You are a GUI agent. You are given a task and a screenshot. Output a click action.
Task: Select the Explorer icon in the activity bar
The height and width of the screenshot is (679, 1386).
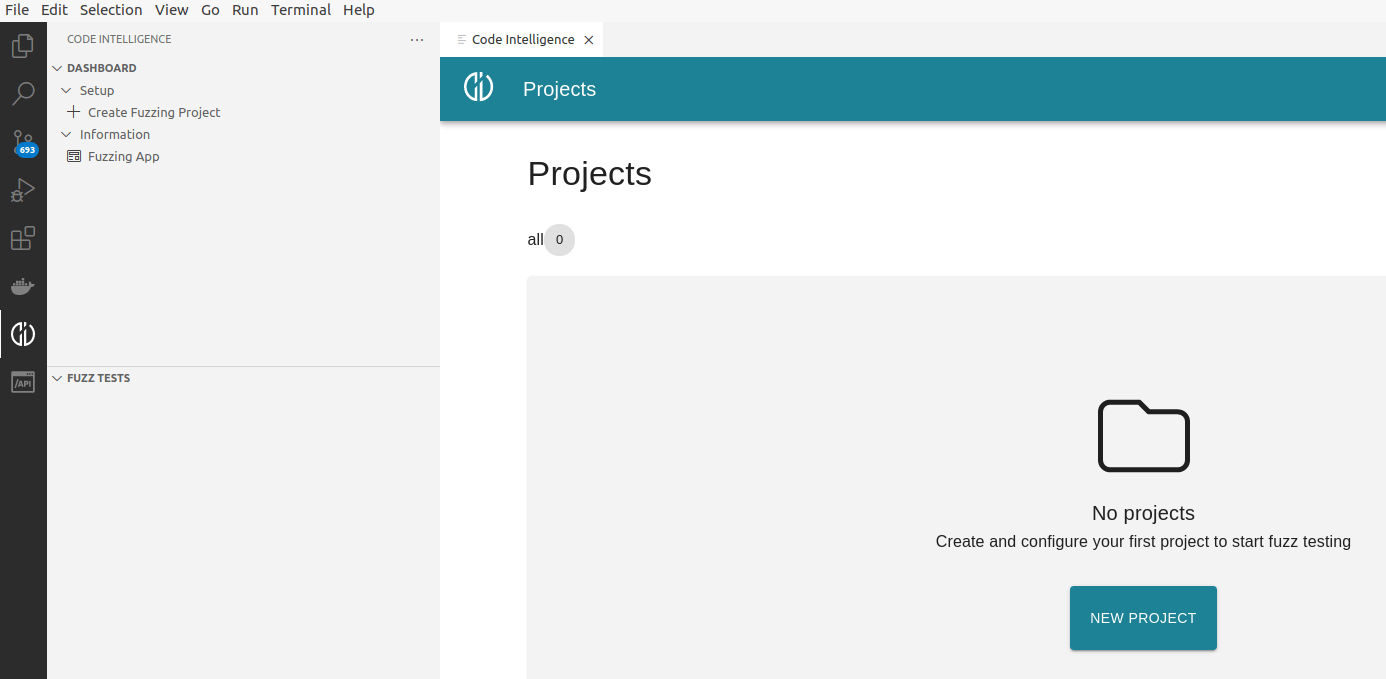click(x=22, y=45)
